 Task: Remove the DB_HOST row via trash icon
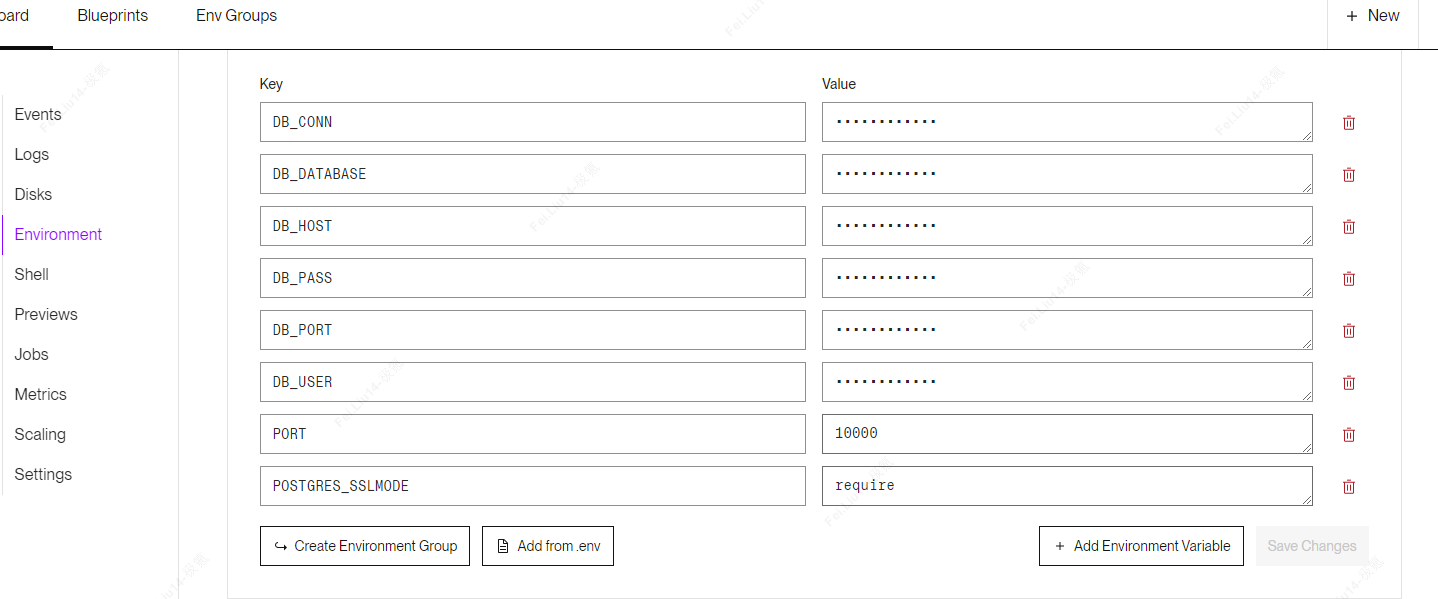1349,226
